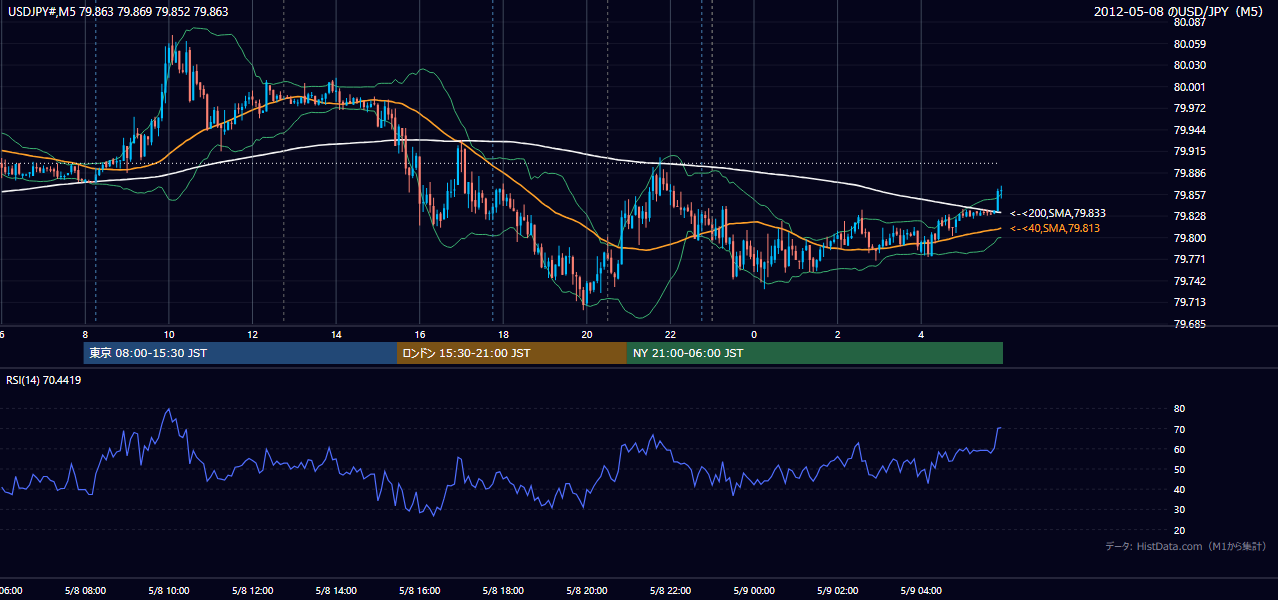Viewport: 1278px width, 600px height.
Task: Click RSI scale level 80
Action: click(x=1180, y=409)
